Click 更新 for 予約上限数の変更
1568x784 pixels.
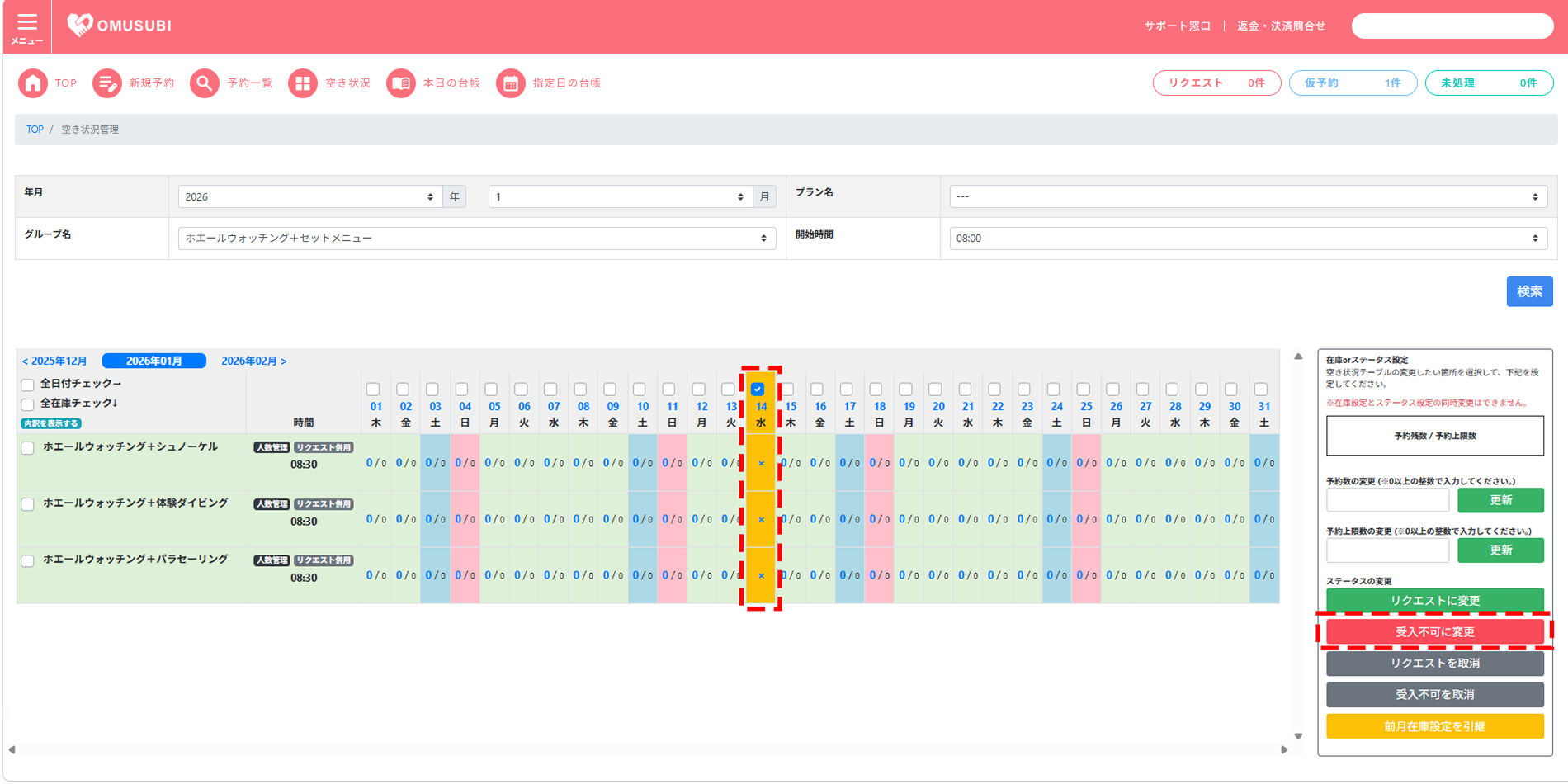point(1500,550)
